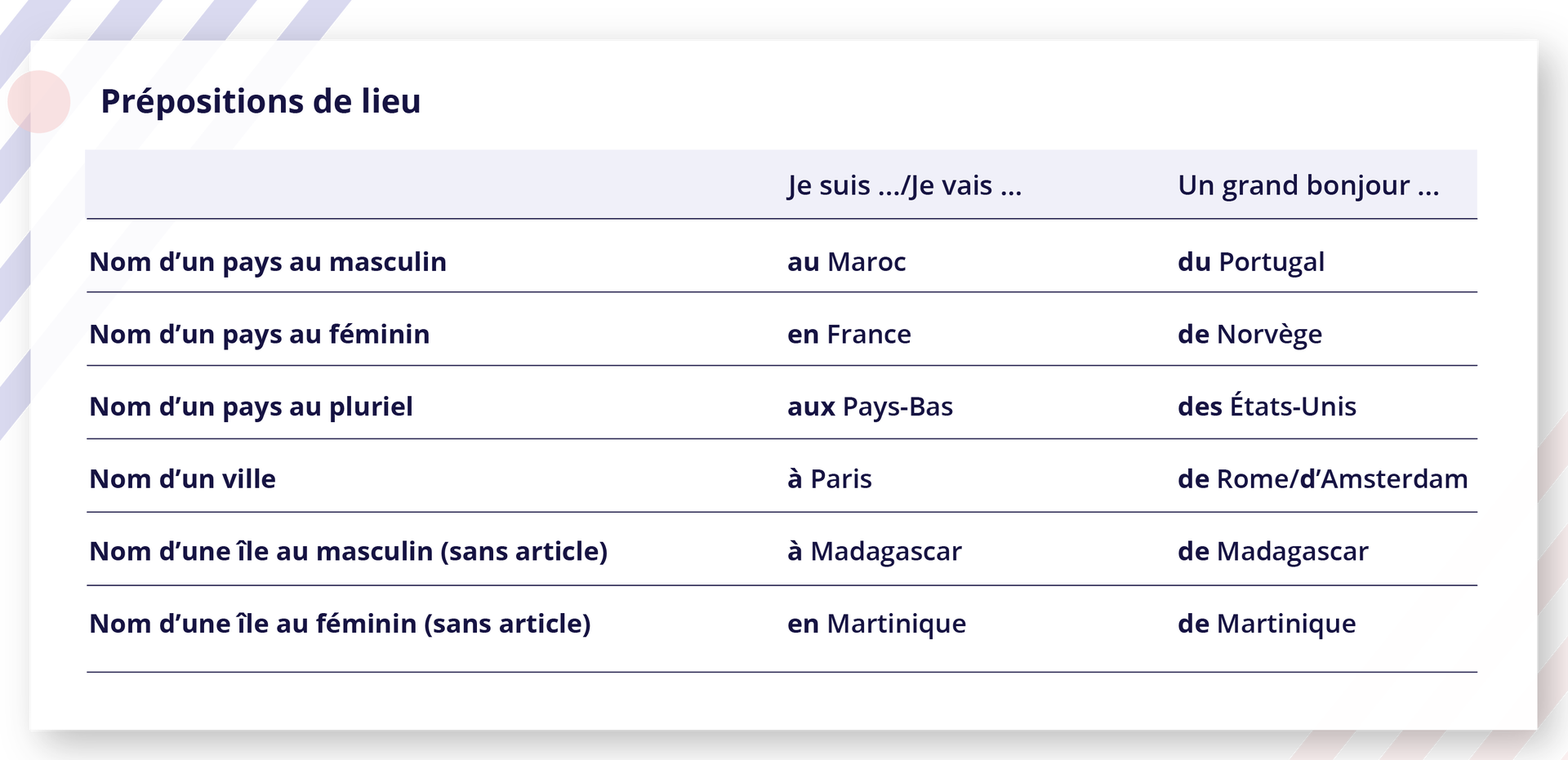Click the "Nom d'un pays au masculin" row label
This screenshot has width=1568, height=760.
[x=268, y=262]
